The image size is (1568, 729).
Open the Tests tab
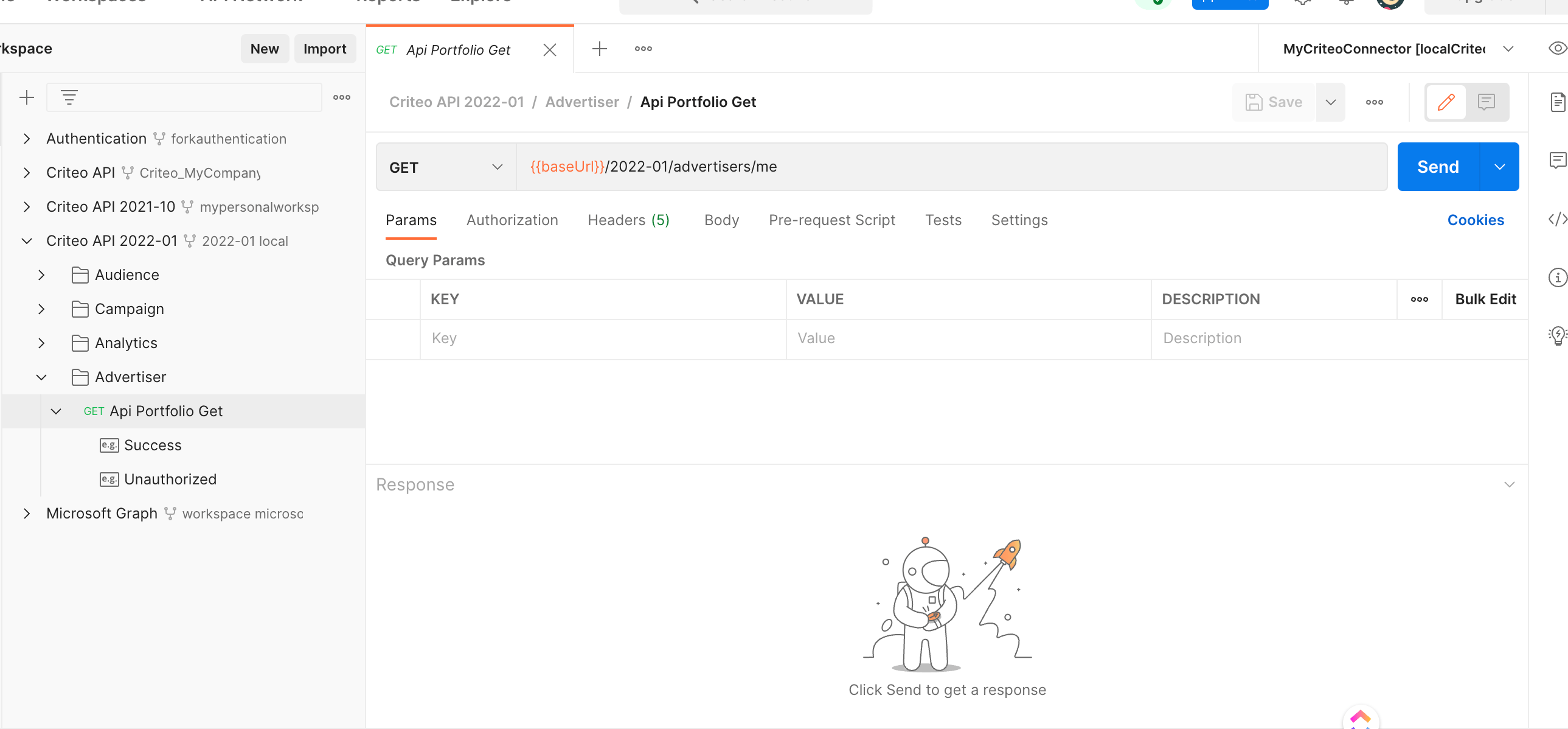(943, 220)
